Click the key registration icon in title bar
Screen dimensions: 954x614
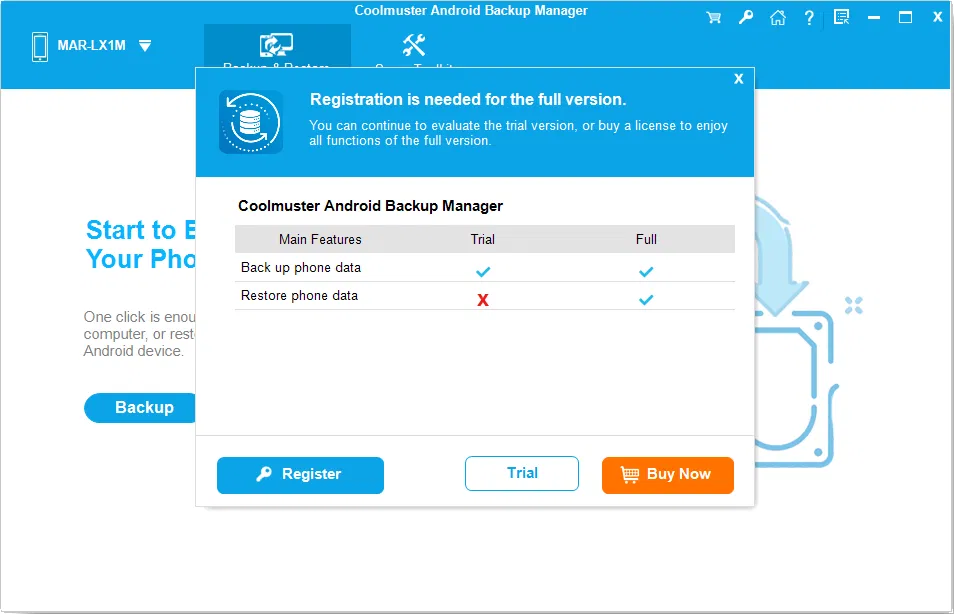[745, 17]
